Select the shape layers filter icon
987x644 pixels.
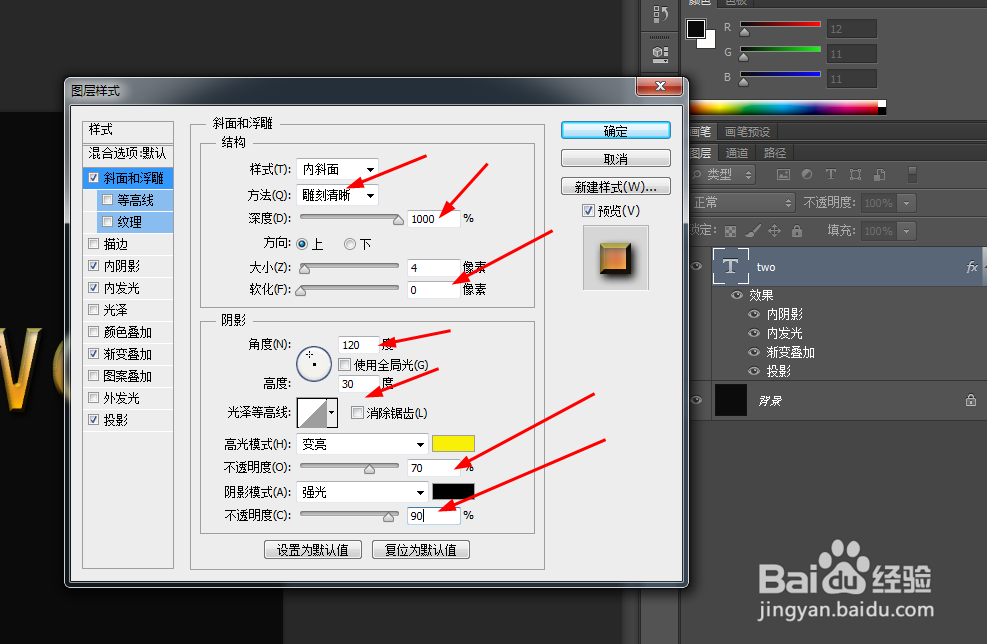point(857,174)
